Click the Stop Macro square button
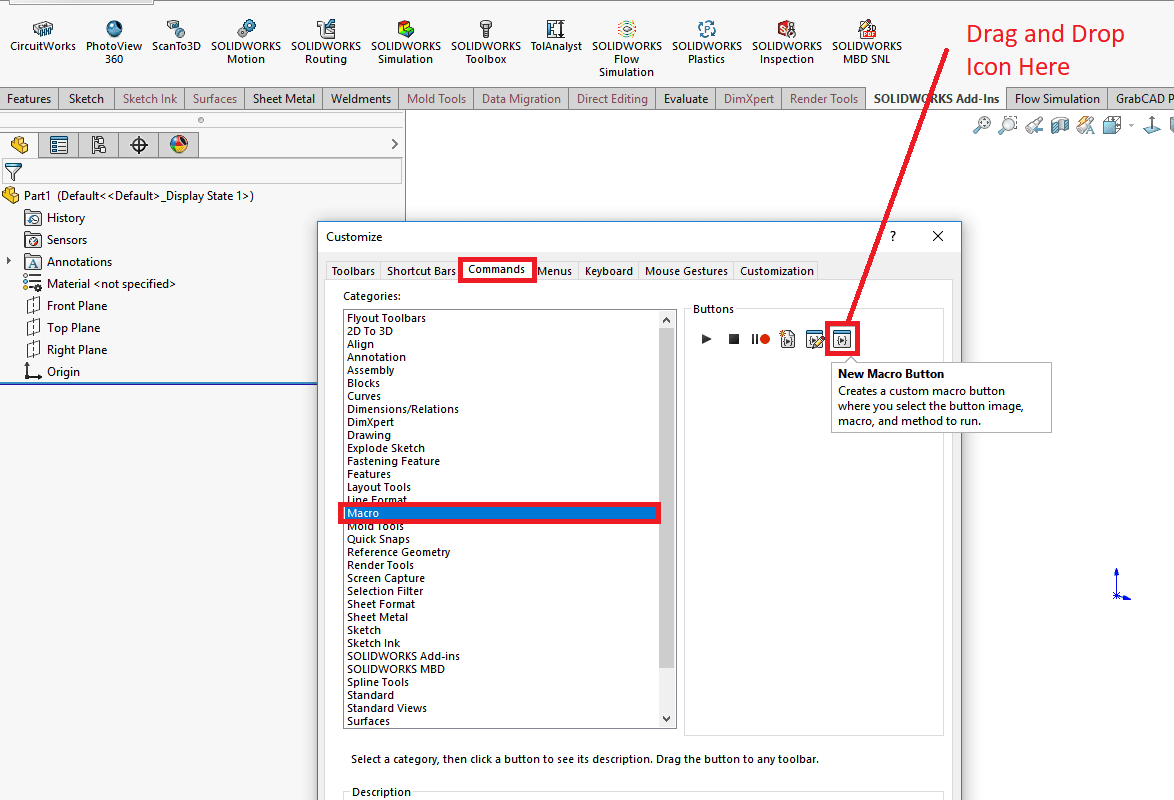The height and width of the screenshot is (800, 1174). [734, 339]
